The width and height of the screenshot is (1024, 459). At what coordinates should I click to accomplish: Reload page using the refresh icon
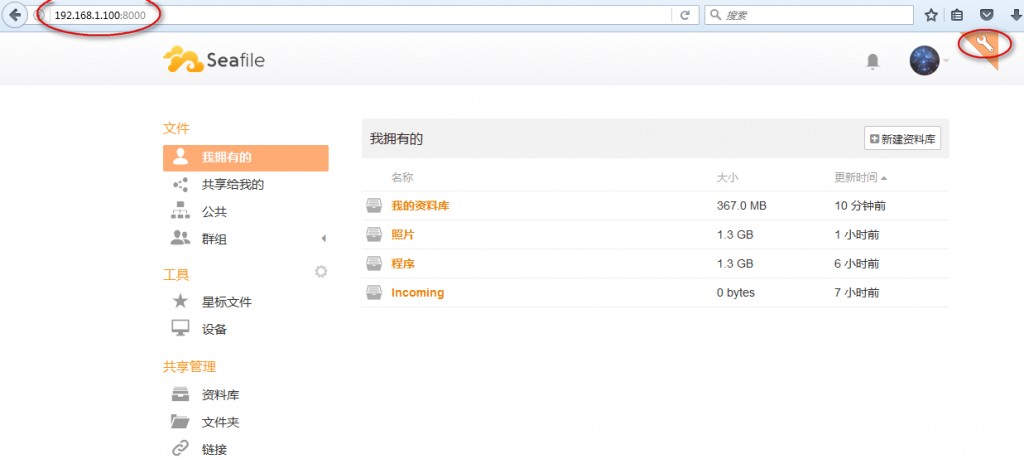[685, 15]
